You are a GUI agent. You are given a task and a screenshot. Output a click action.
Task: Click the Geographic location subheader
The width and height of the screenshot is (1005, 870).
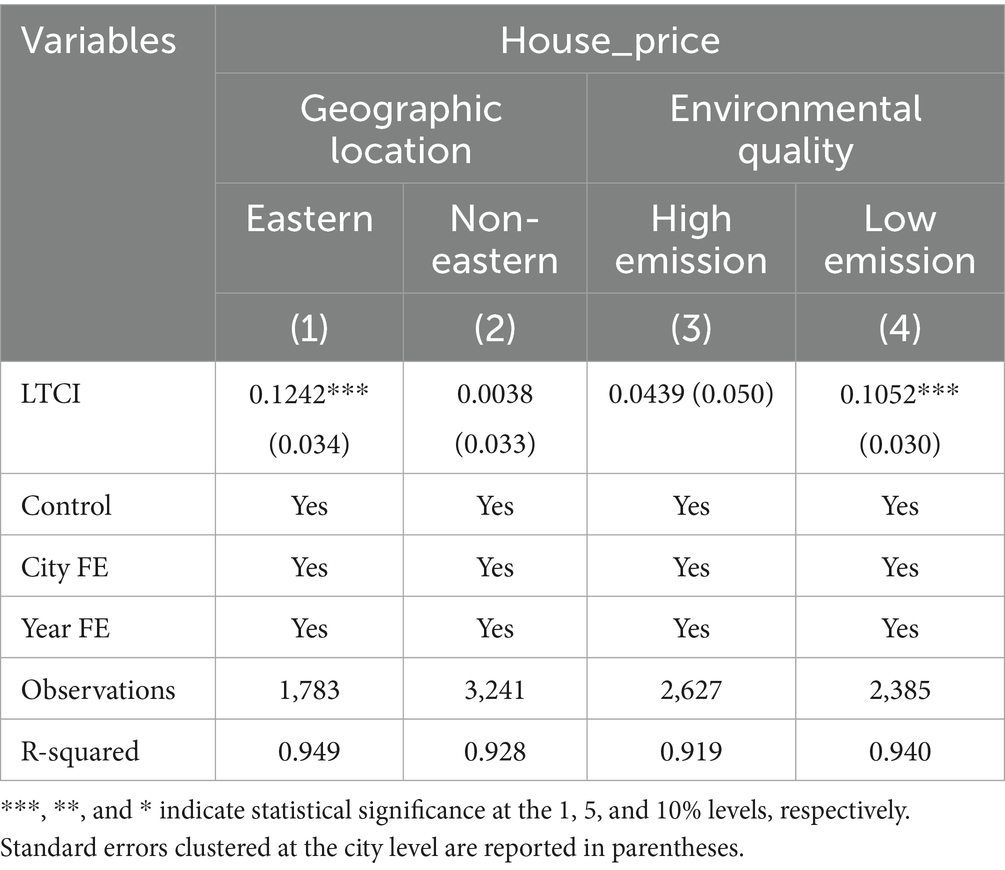pyautogui.click(x=400, y=129)
